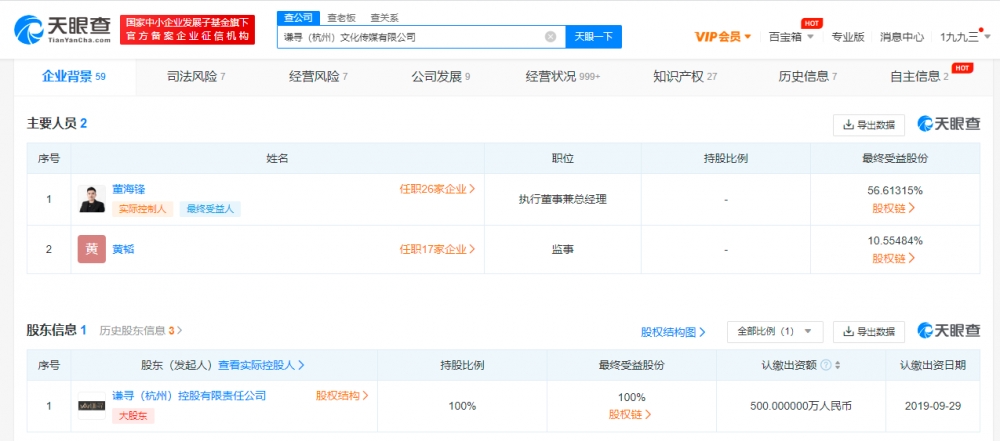Select the 监事 position cell

pos(562,250)
